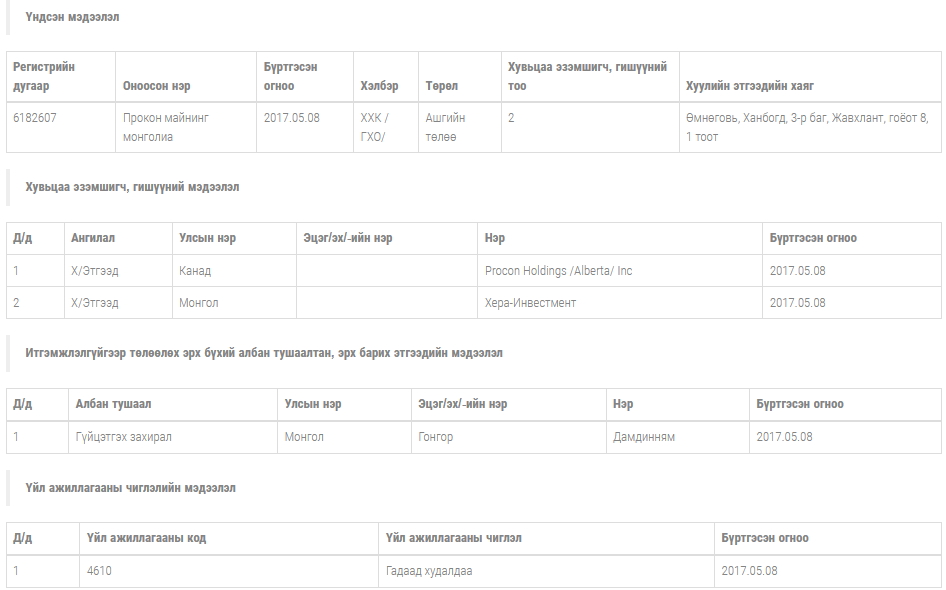This screenshot has width=946, height=590.
Task: Click the "Канад" country cell
Action: 195,271
